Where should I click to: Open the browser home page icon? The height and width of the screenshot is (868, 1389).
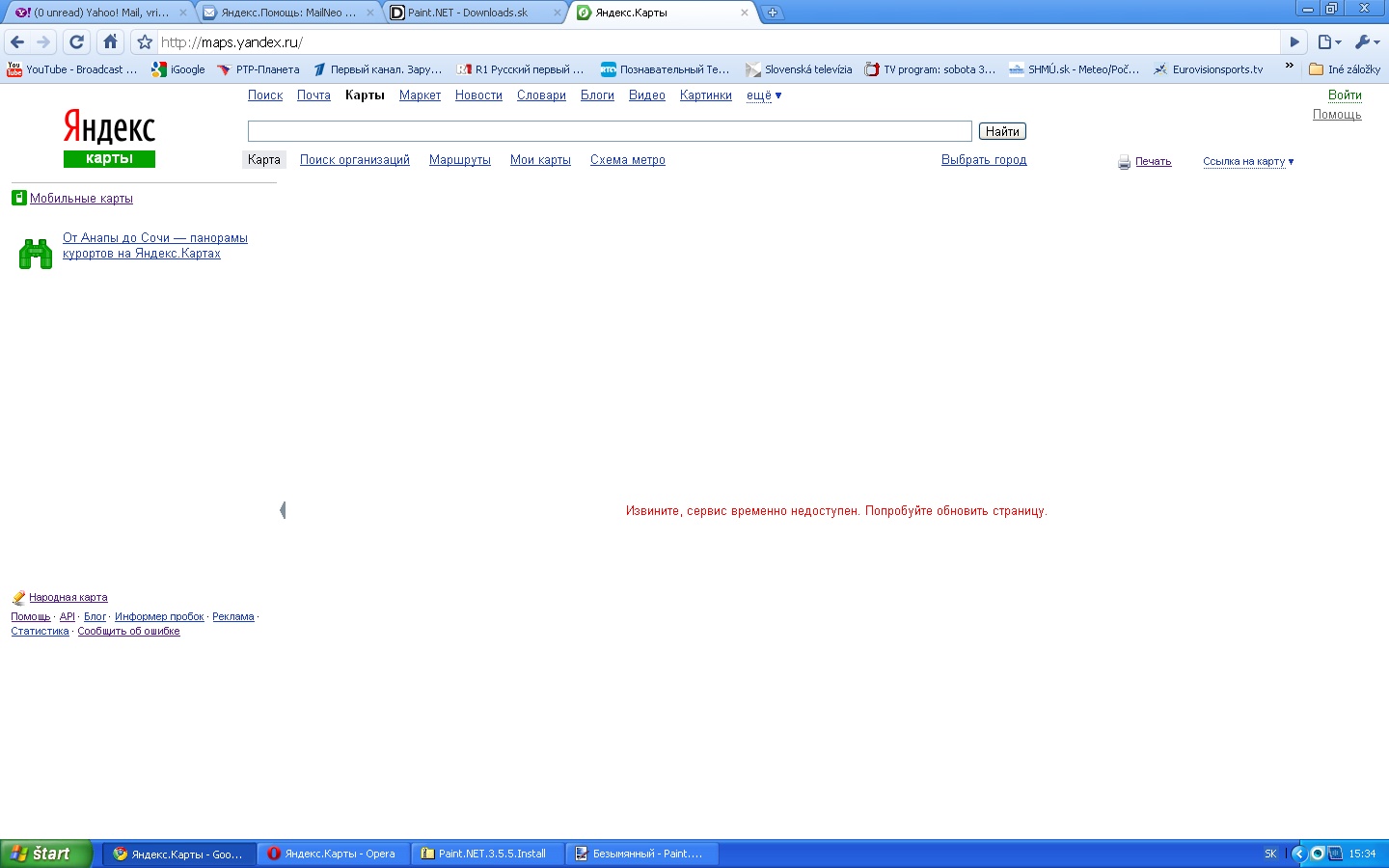(x=111, y=41)
